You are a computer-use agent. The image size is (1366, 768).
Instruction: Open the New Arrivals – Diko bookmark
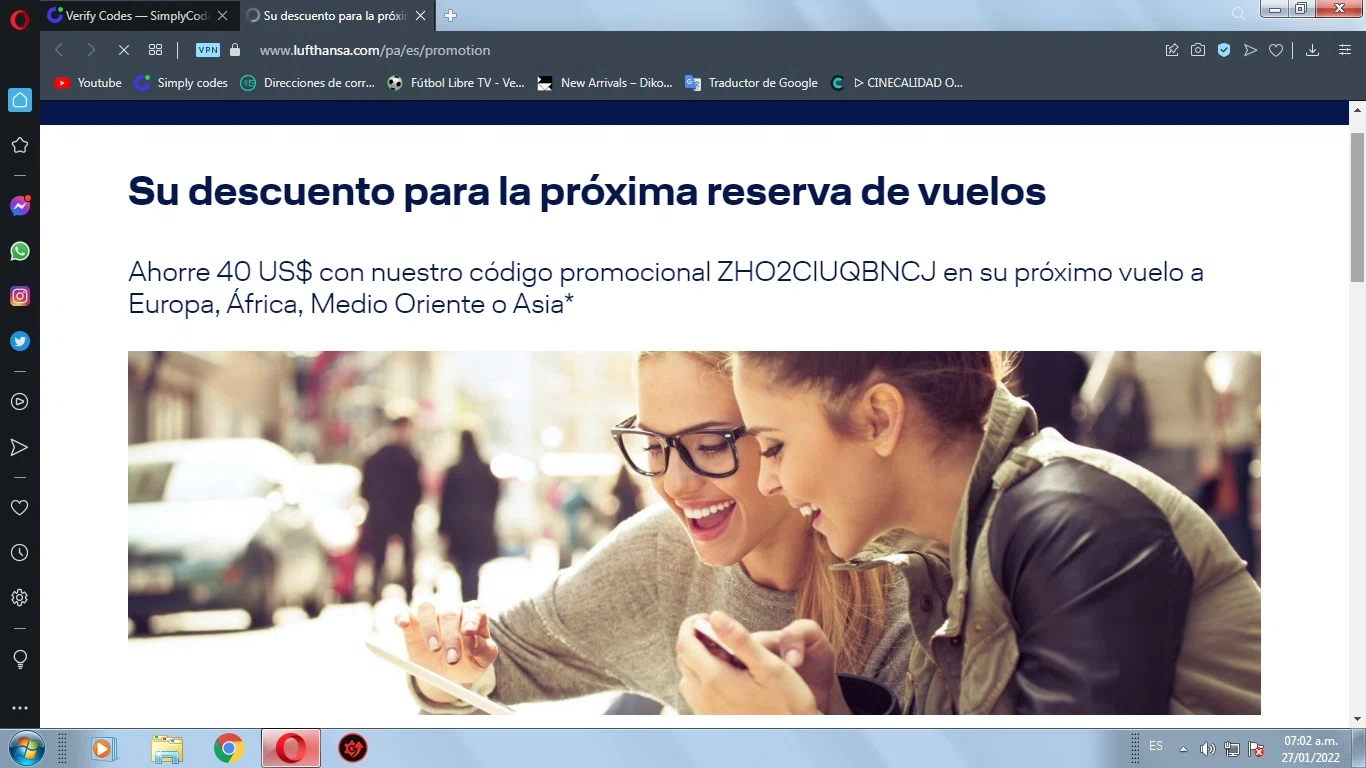(605, 83)
